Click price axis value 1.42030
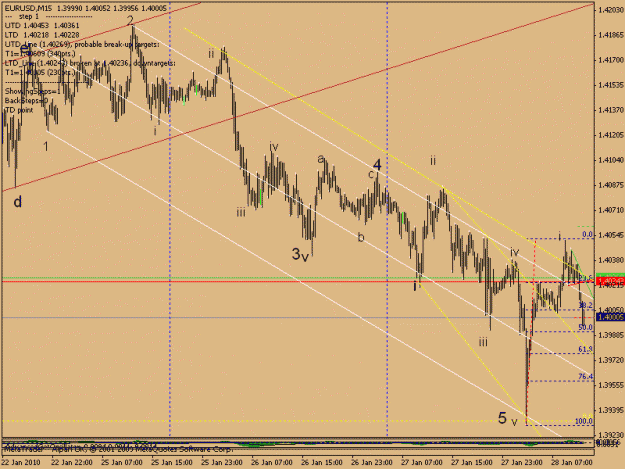 [x=611, y=10]
